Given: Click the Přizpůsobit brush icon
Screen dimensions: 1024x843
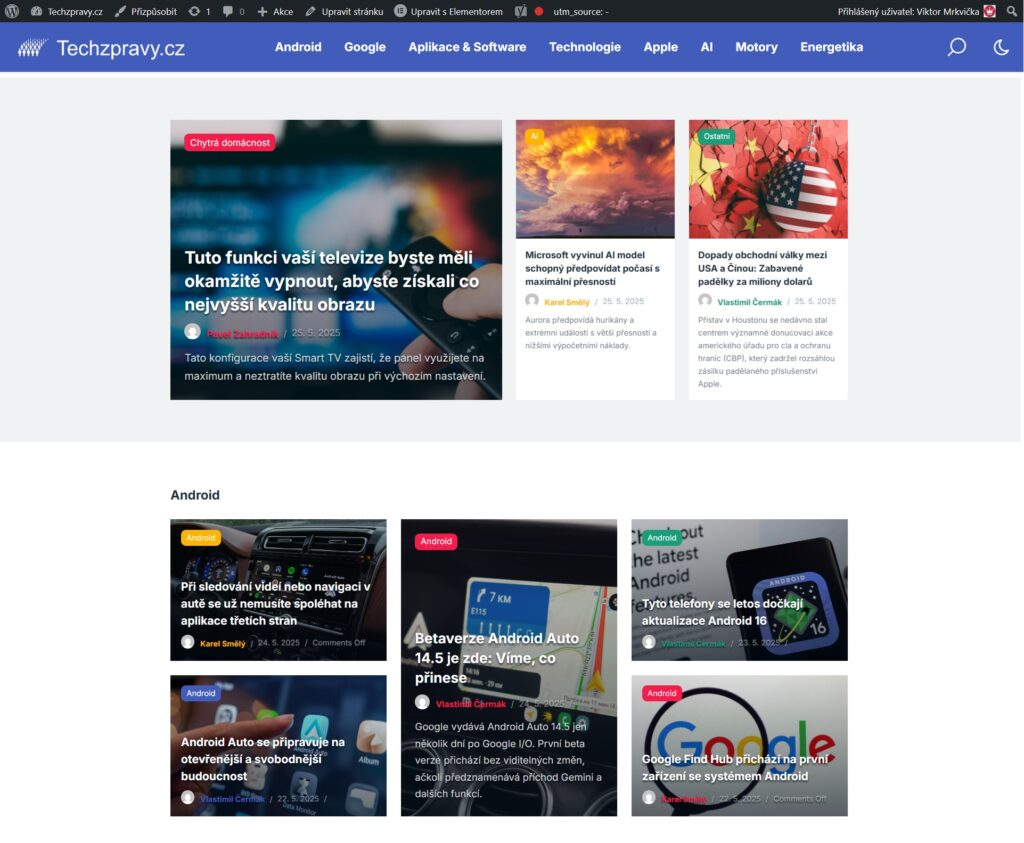Looking at the screenshot, I should click(120, 11).
